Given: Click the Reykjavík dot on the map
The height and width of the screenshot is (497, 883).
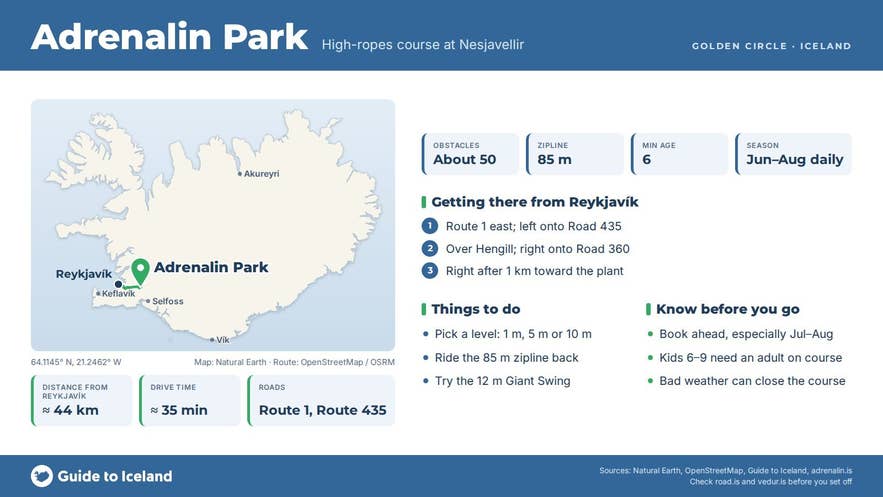Looking at the screenshot, I should (118, 284).
